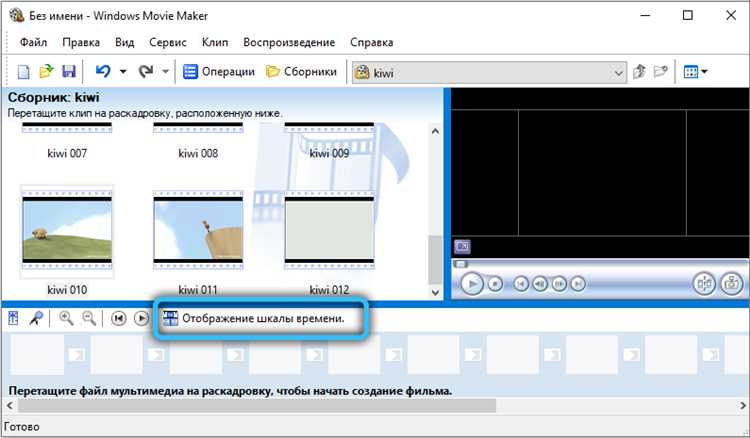Create a new project with the blank page icon
Screen dimensions: 750x438
coord(23,72)
